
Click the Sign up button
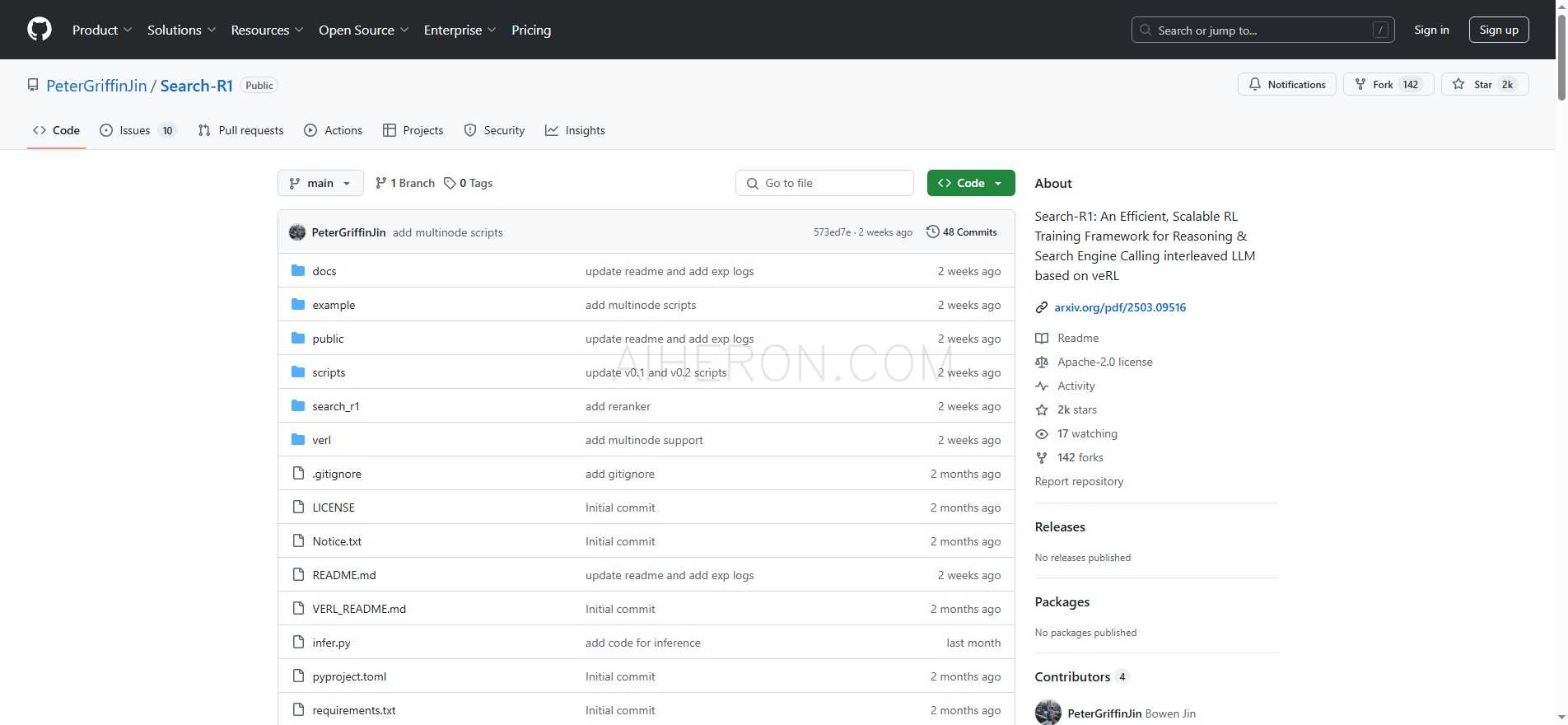click(x=1498, y=30)
